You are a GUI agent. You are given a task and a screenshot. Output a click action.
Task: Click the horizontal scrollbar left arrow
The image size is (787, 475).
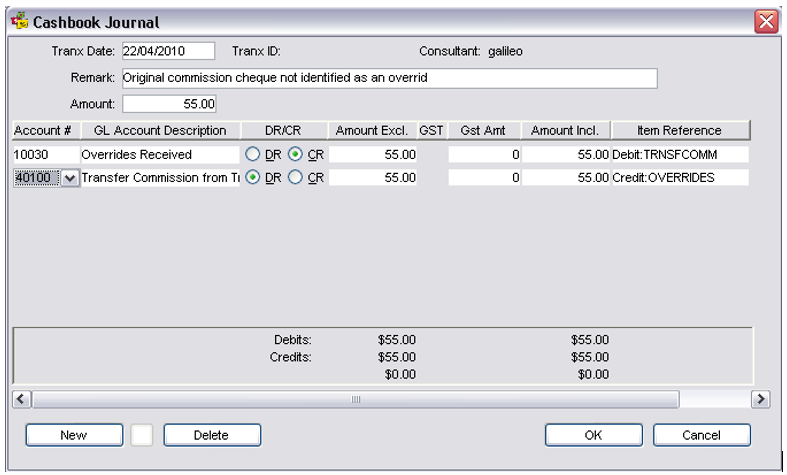[x=21, y=399]
